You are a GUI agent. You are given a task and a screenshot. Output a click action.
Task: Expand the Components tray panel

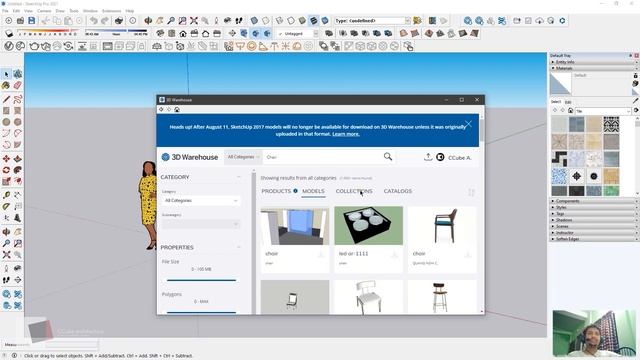coord(593,201)
